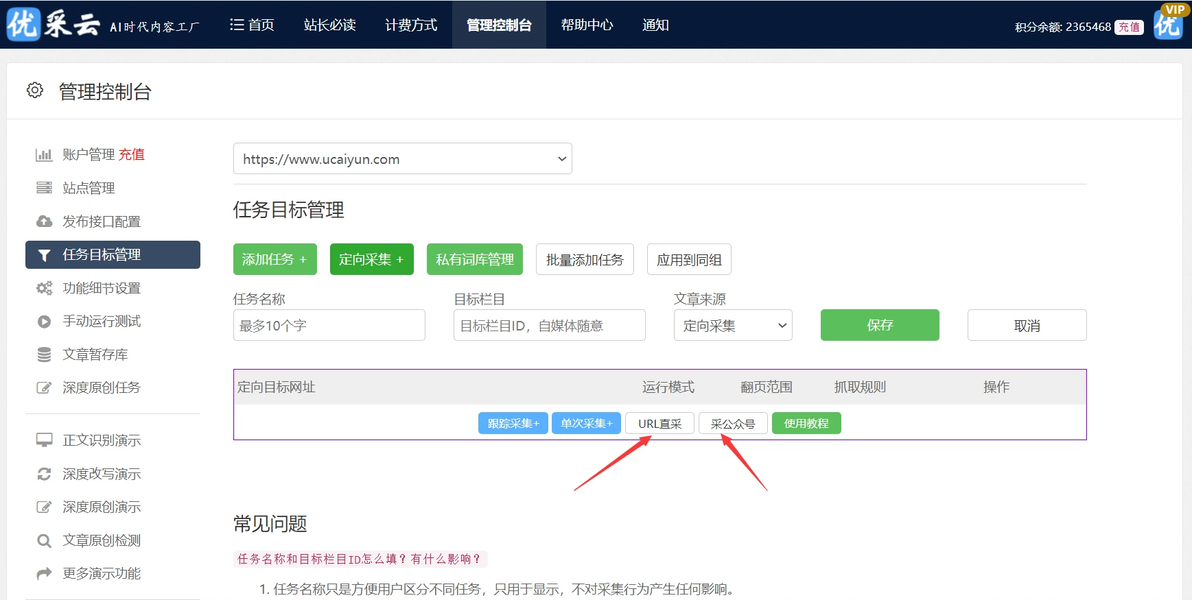Click the gears icon beside 功能细节设置
Screen dimensions: 1192x600
44,288
